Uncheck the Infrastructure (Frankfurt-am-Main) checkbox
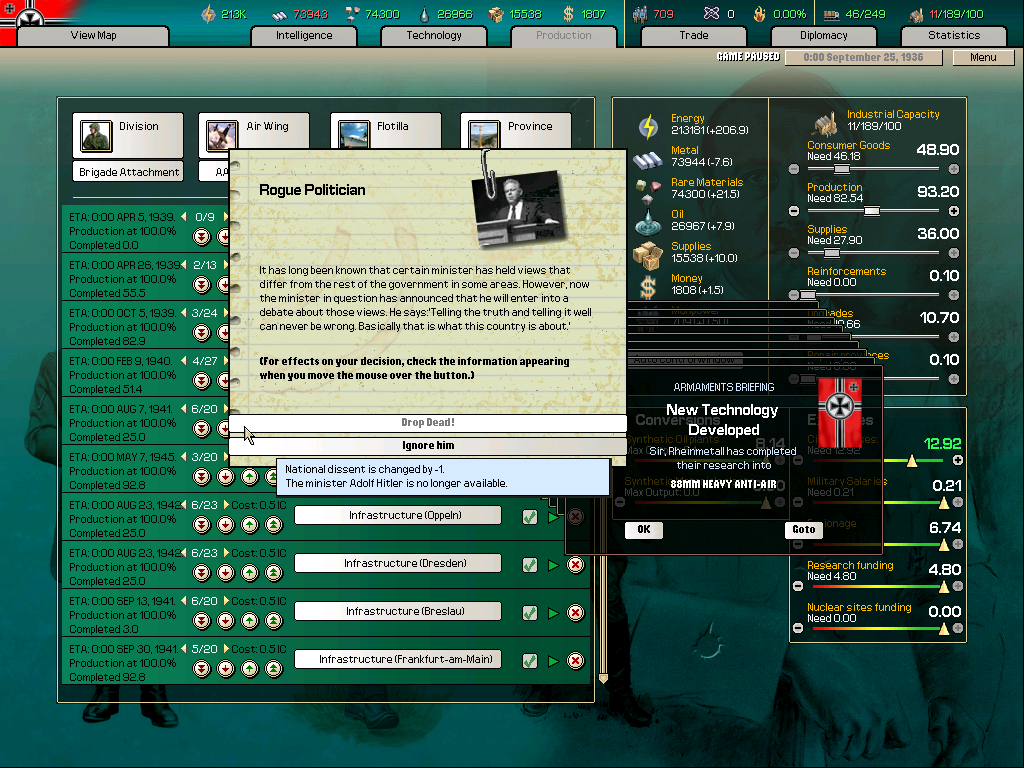1024x768 pixels. point(529,661)
